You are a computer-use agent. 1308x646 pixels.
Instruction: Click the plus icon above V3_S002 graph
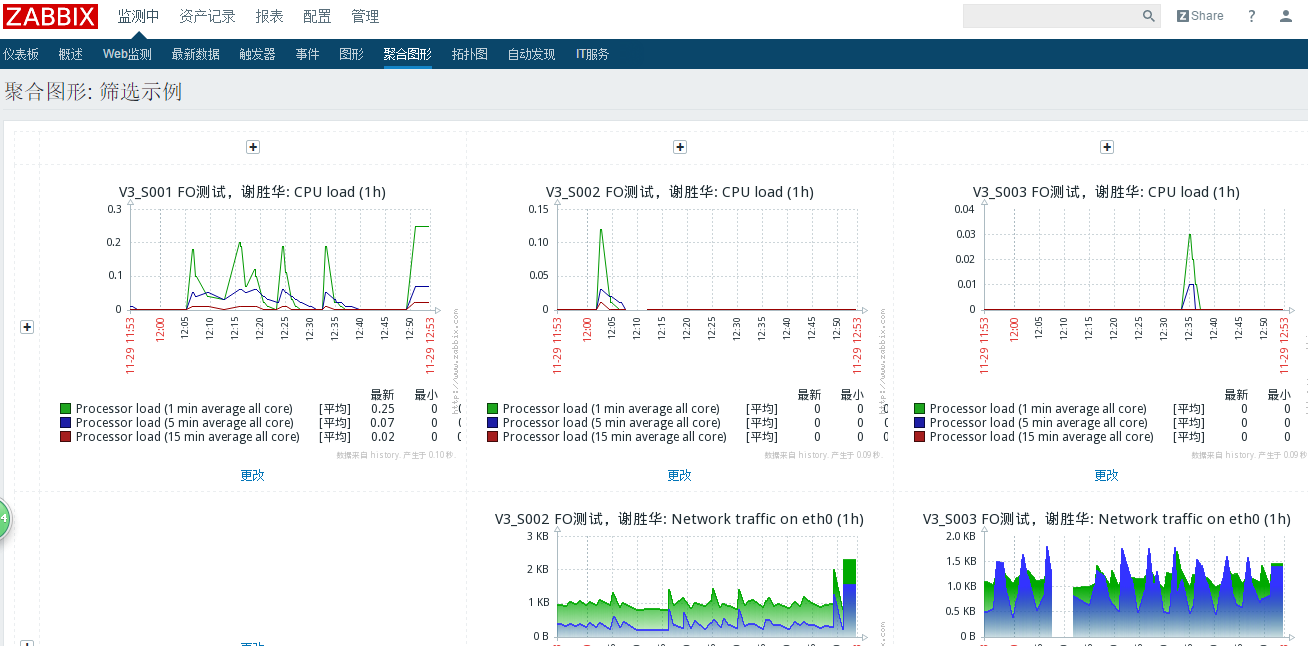click(680, 147)
